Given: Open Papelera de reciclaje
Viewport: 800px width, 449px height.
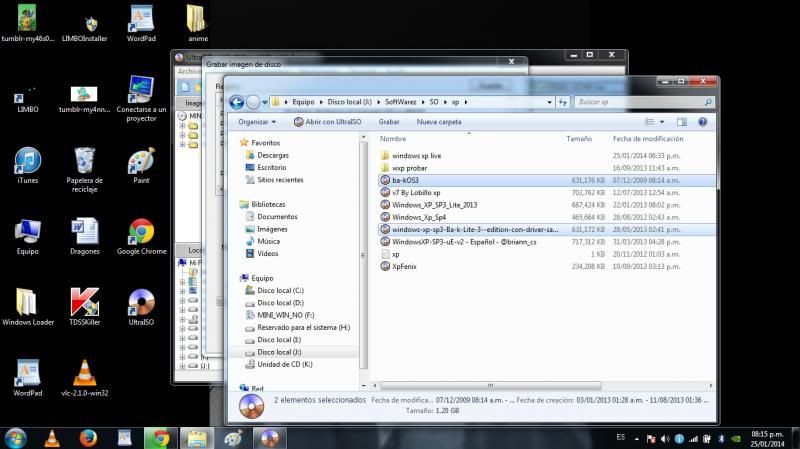Looking at the screenshot, I should 85,170.
